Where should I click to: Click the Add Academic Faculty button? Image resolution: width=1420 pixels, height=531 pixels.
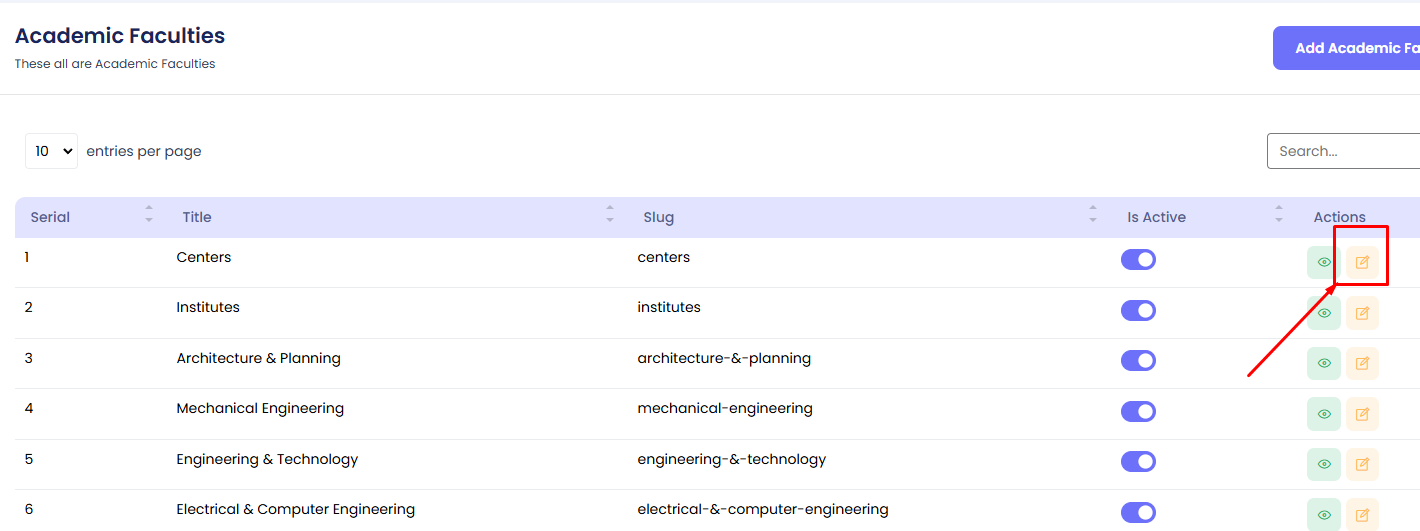coord(1350,48)
